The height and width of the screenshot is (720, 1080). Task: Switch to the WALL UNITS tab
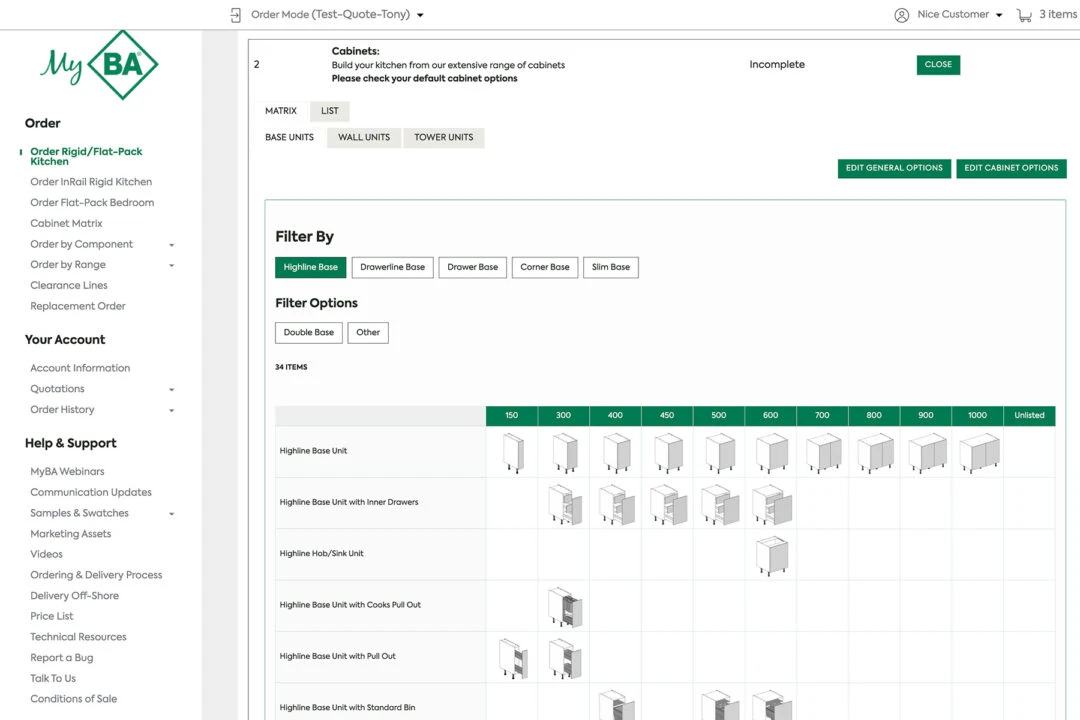pos(363,137)
